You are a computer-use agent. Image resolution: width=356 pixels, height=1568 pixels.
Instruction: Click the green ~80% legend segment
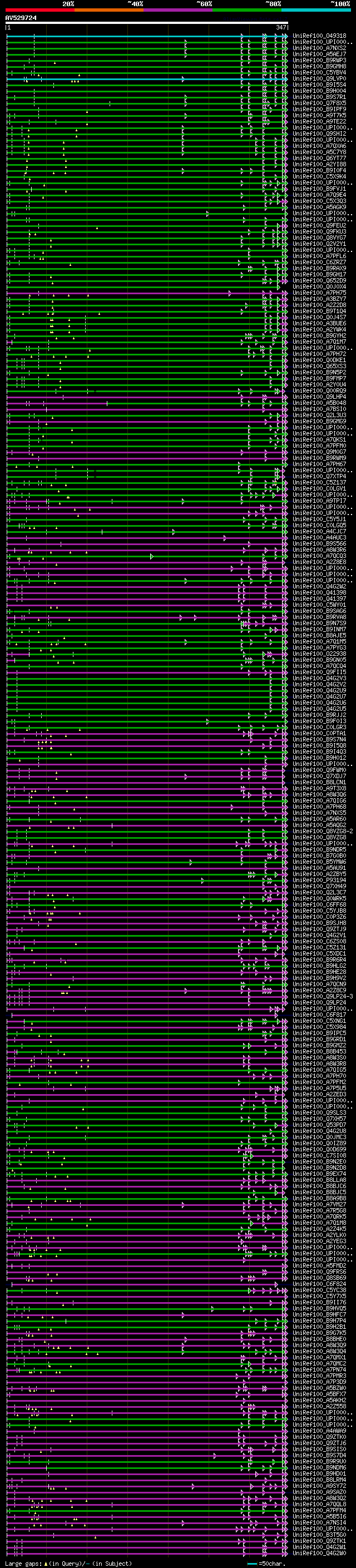[246, 10]
